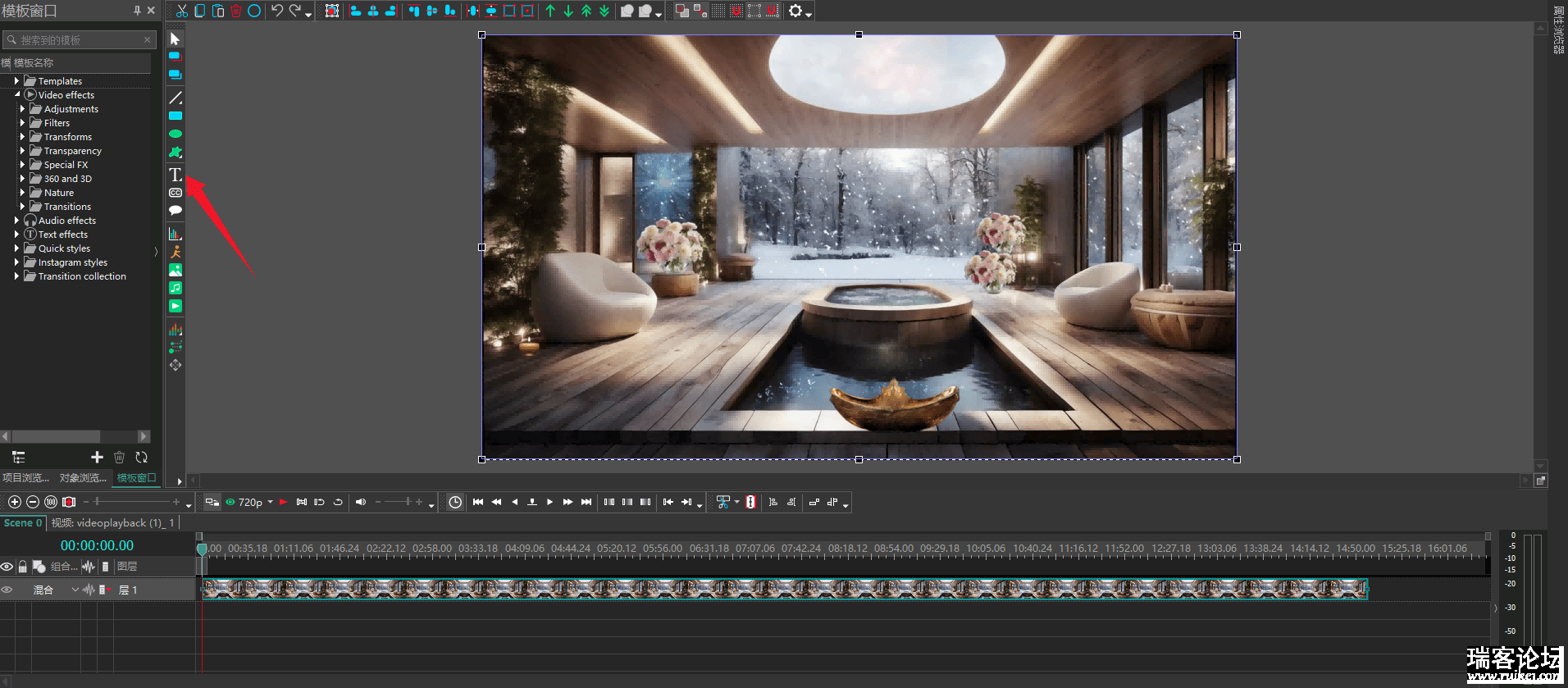Viewport: 1568px width, 688px height.
Task: Select the free shape polygon tool
Action: click(x=175, y=152)
